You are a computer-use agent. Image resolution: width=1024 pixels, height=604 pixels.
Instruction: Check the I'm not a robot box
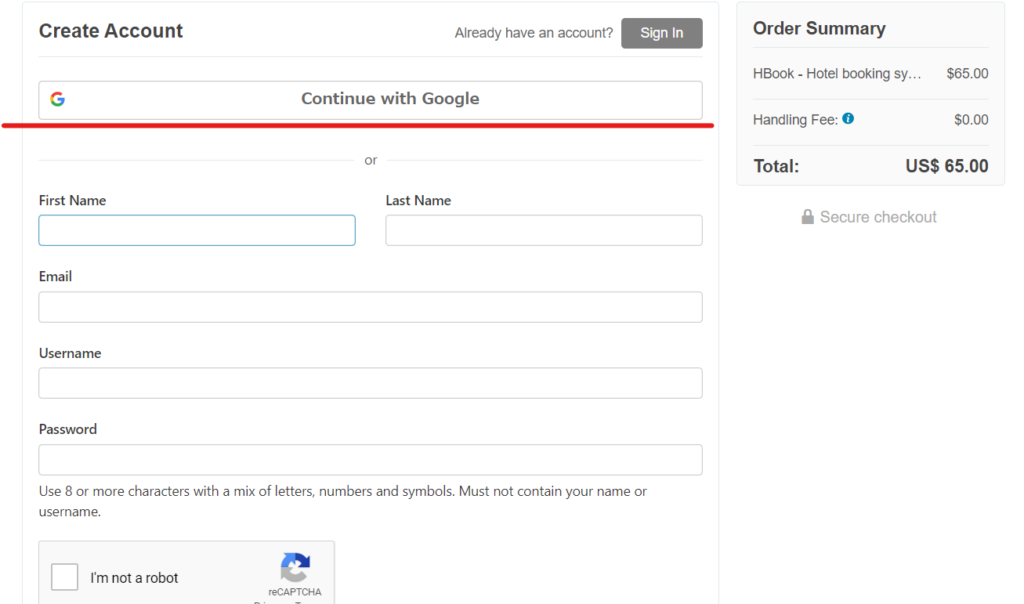[x=65, y=577]
